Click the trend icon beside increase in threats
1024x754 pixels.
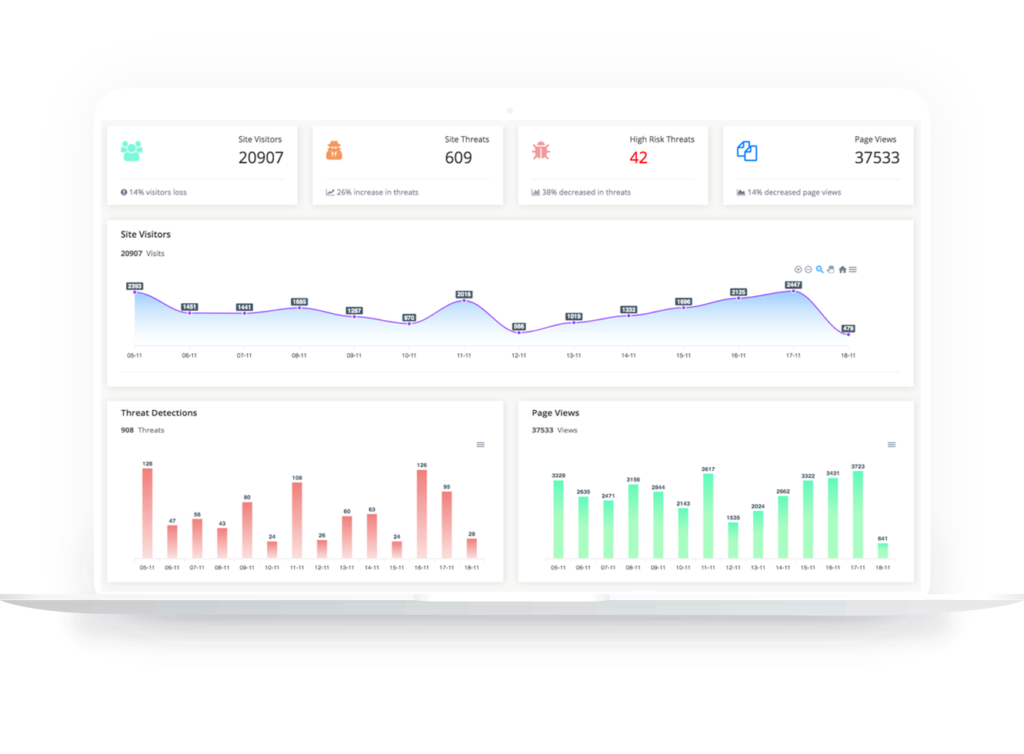point(330,192)
